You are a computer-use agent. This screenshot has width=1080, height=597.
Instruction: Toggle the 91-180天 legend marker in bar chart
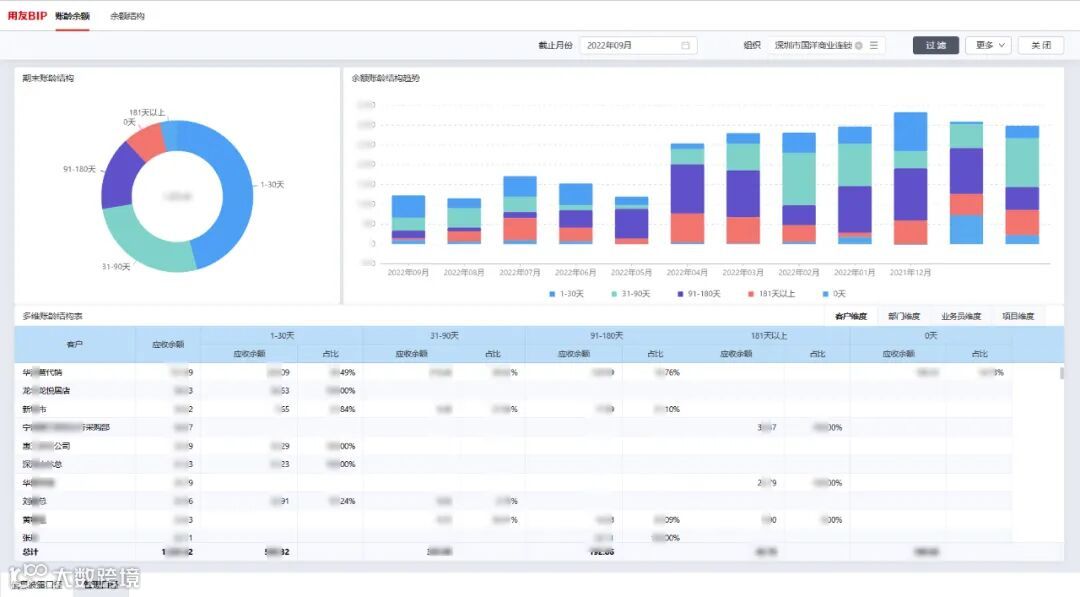(x=681, y=294)
